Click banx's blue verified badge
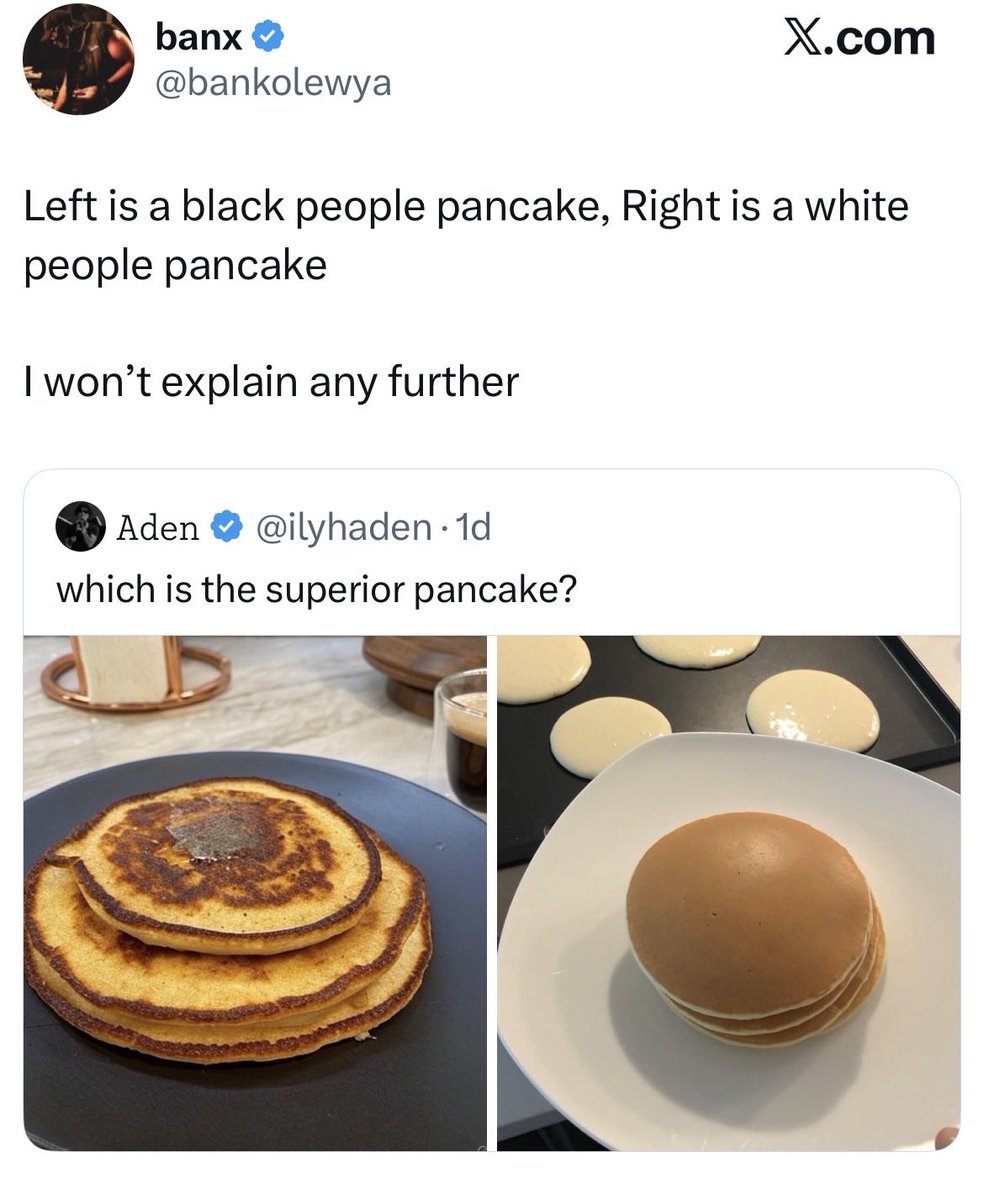This screenshot has height=1200, width=984. coord(267,38)
